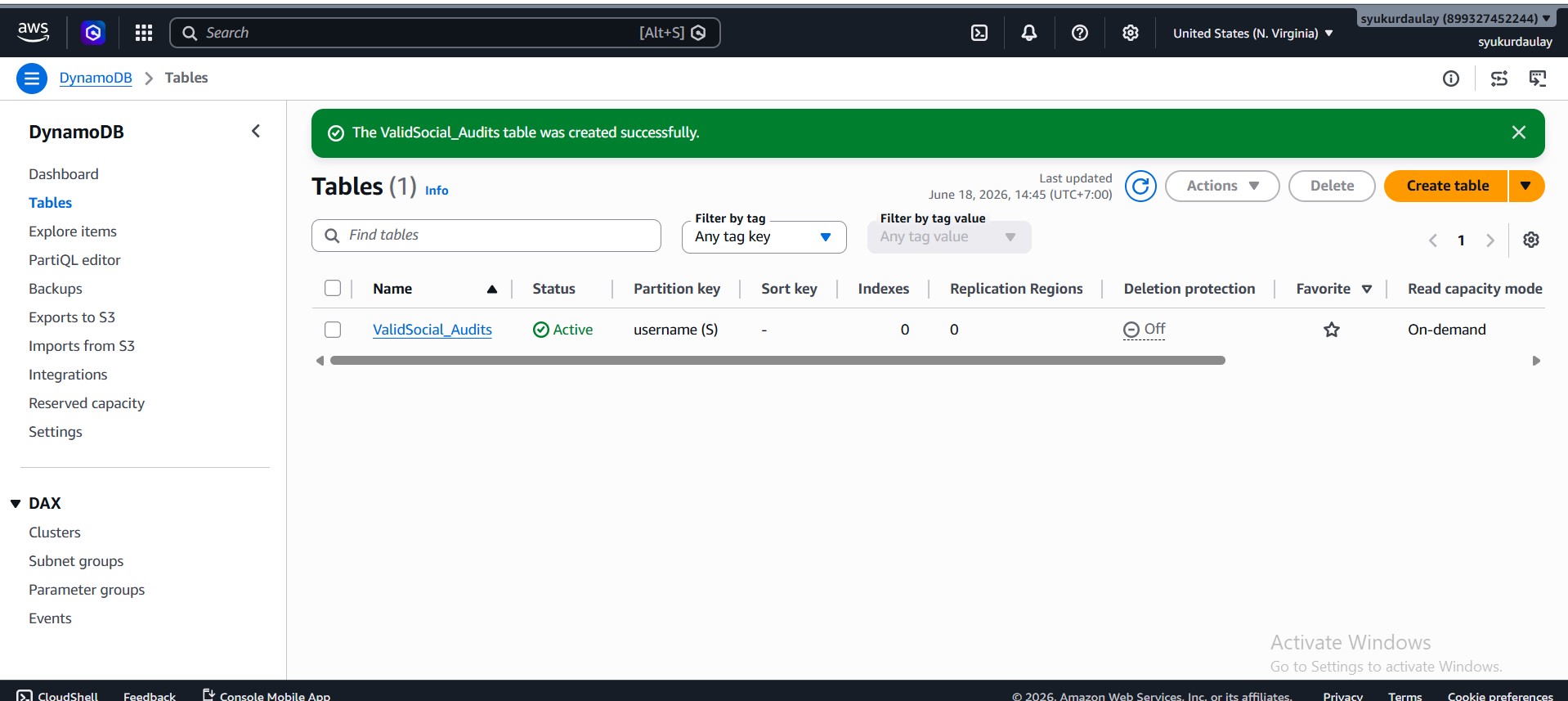Click the Create table button

click(1447, 186)
